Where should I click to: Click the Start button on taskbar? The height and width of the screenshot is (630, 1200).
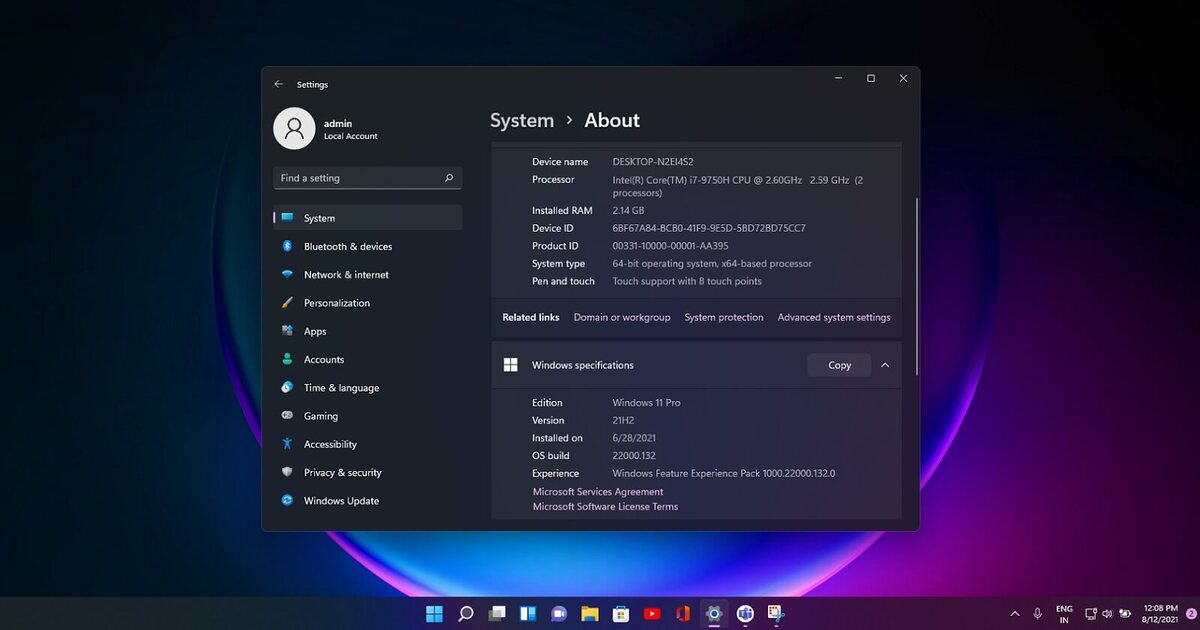(x=434, y=613)
